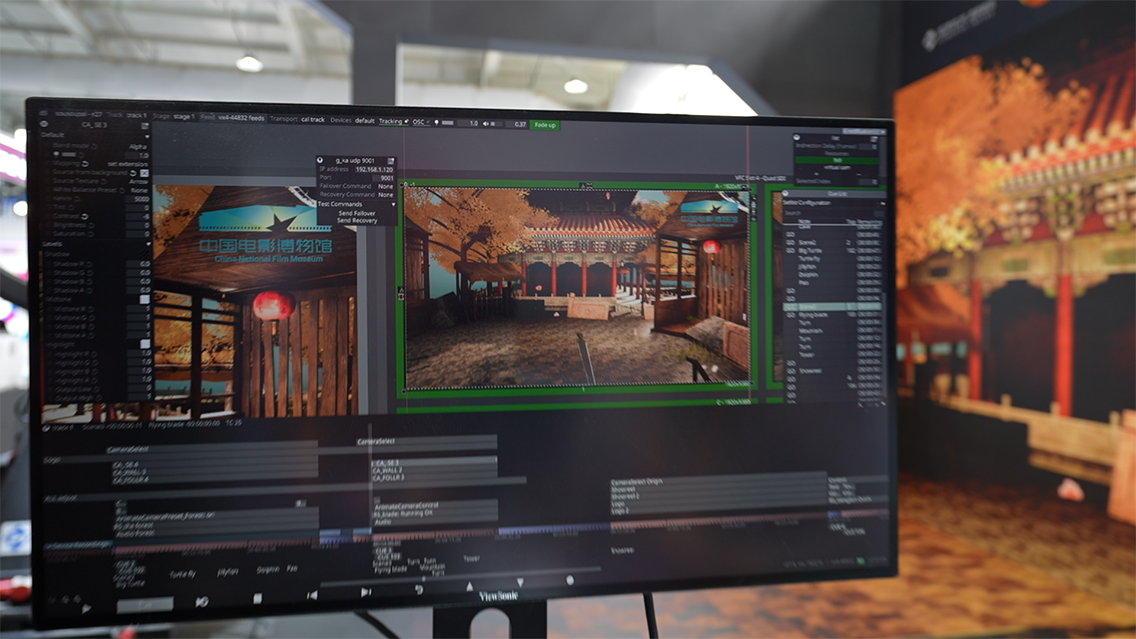This screenshot has width=1136, height=639.
Task: Click the green highlighted option in the top-right editor
Action: [837, 160]
